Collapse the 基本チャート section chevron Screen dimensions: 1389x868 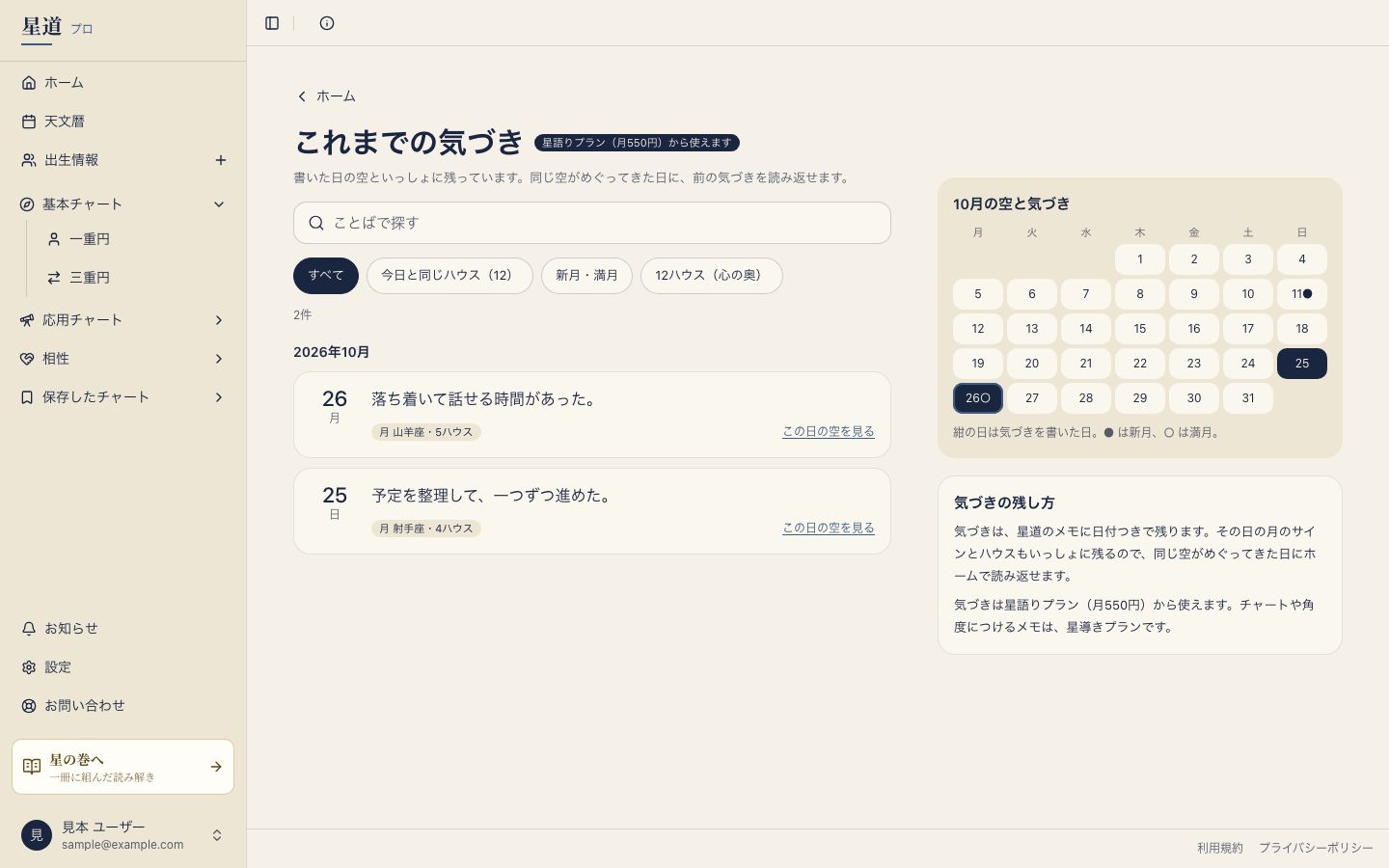pyautogui.click(x=219, y=204)
